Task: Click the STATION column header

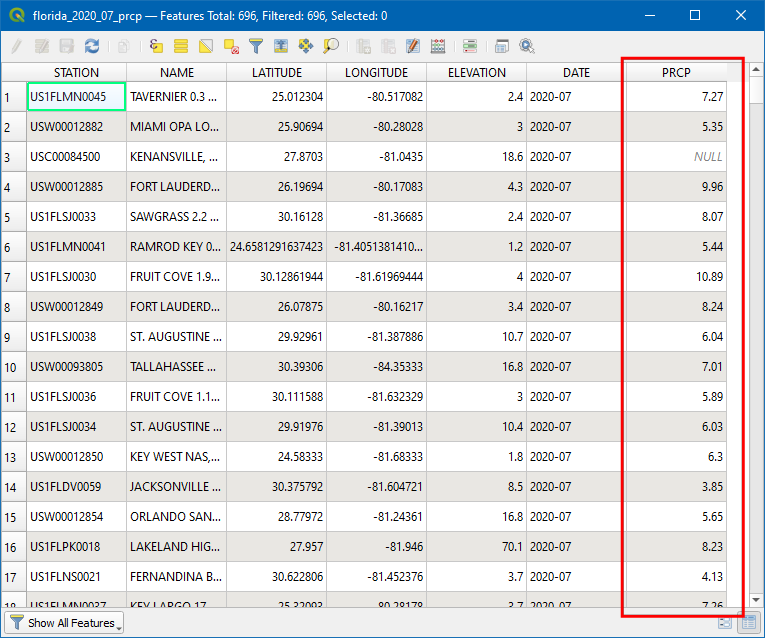Action: point(76,73)
